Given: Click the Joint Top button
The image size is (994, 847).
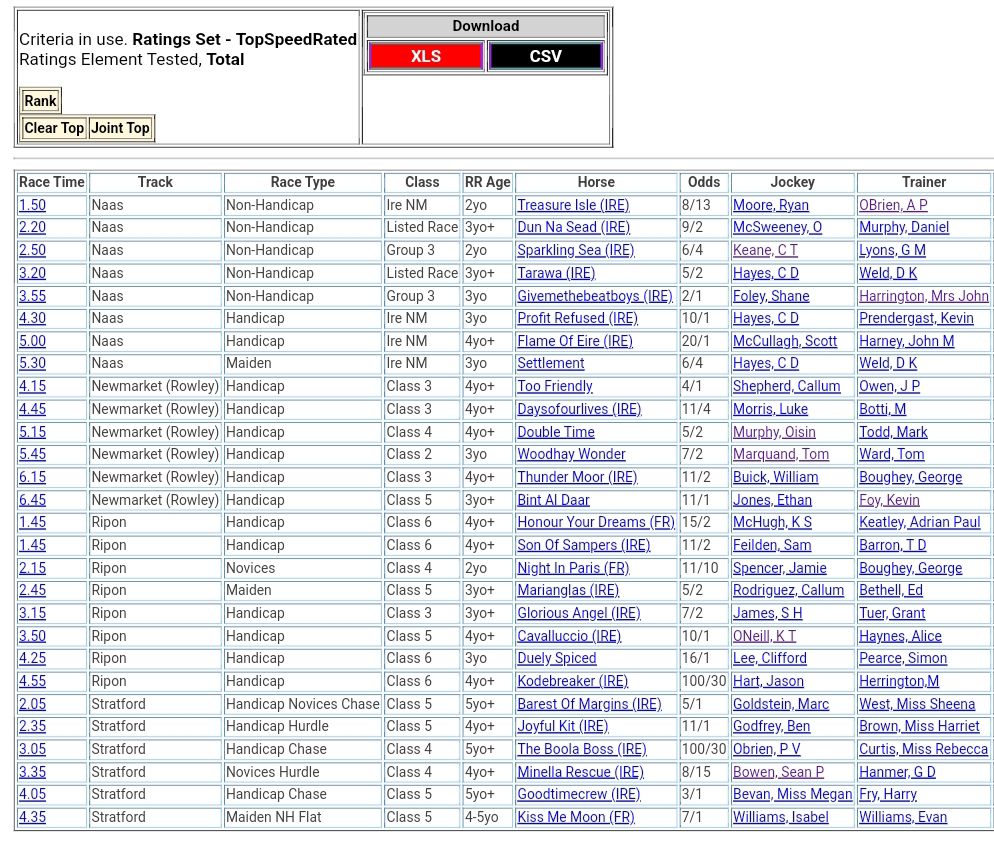Looking at the screenshot, I should click(120, 128).
